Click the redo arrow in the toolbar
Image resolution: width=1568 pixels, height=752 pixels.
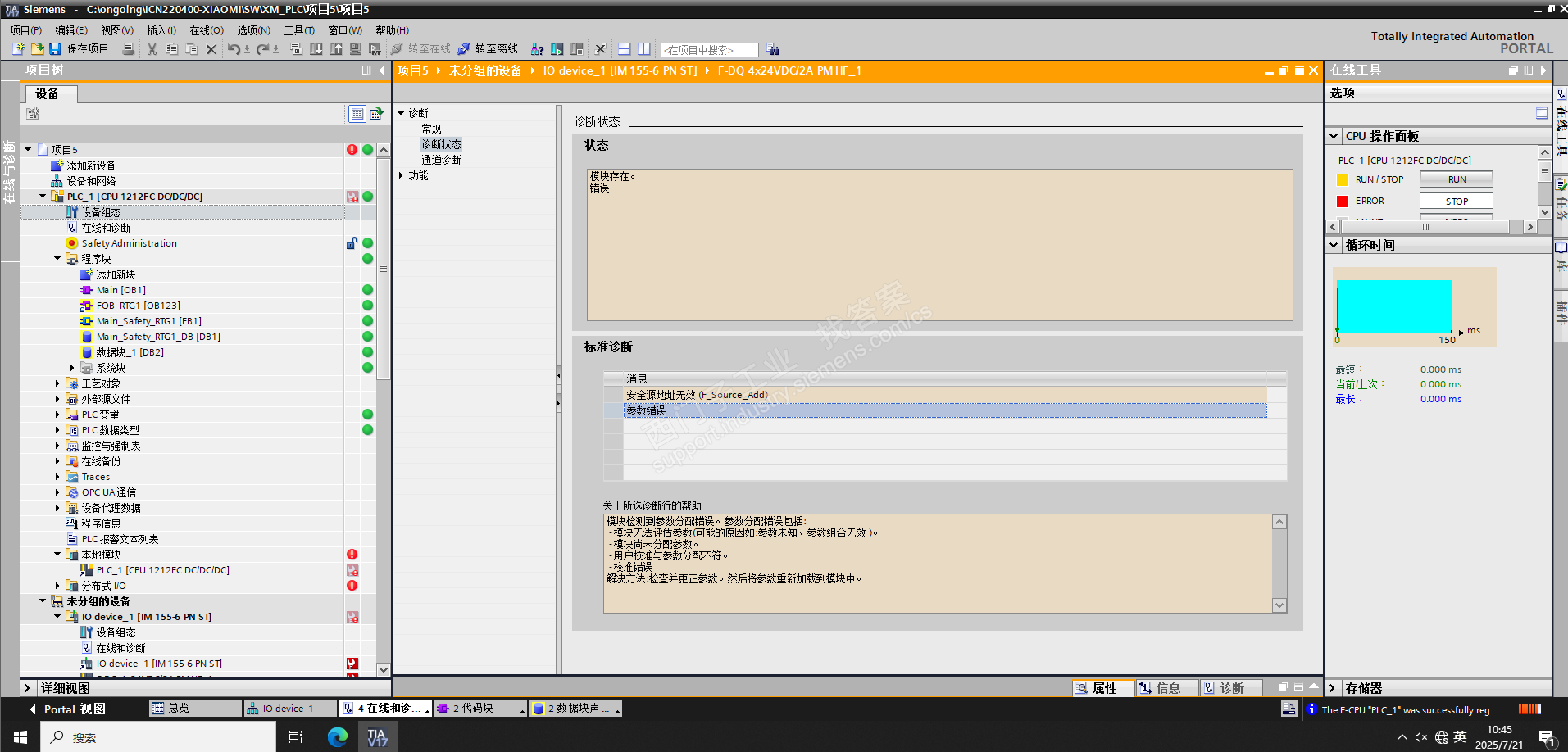[263, 49]
